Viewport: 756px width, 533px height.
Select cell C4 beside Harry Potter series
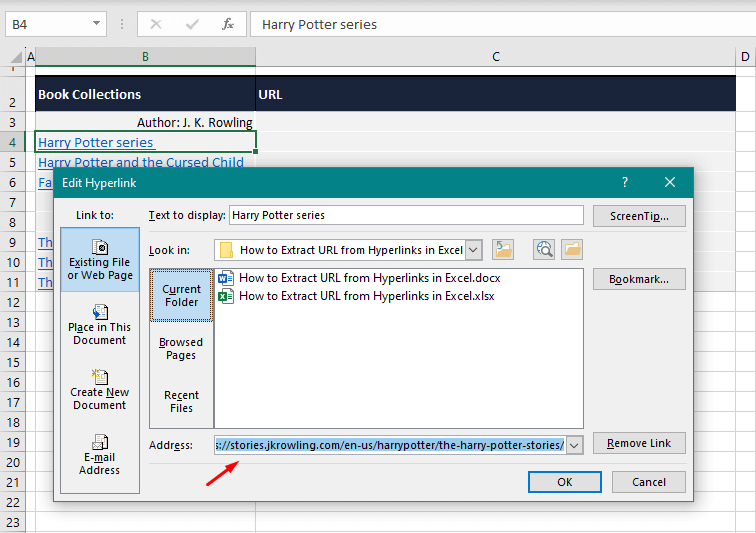coord(496,142)
